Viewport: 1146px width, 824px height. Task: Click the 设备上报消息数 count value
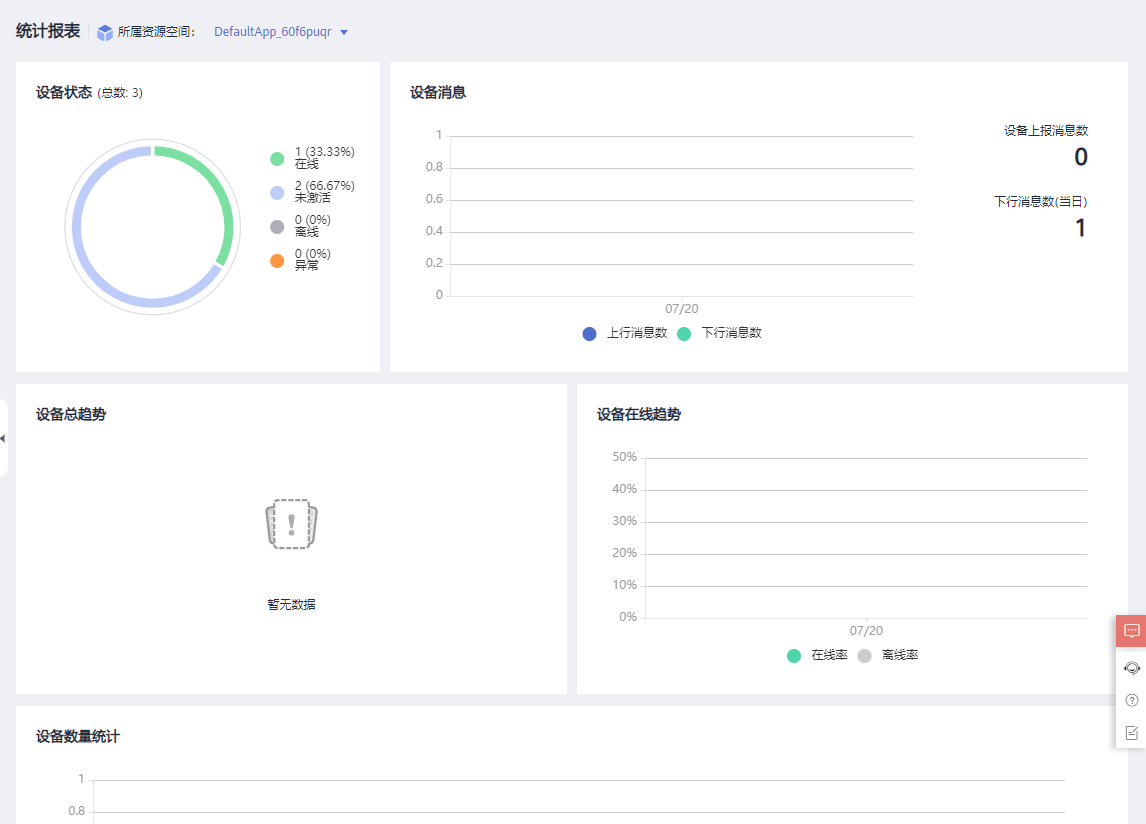1080,157
